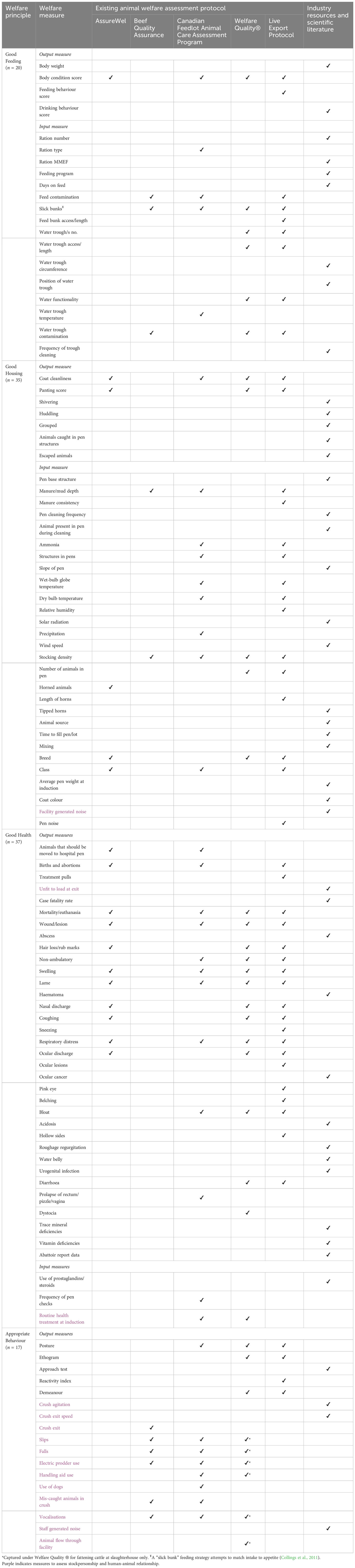
Task: Click the Live Export Protocol column header
Action: coord(281,28)
